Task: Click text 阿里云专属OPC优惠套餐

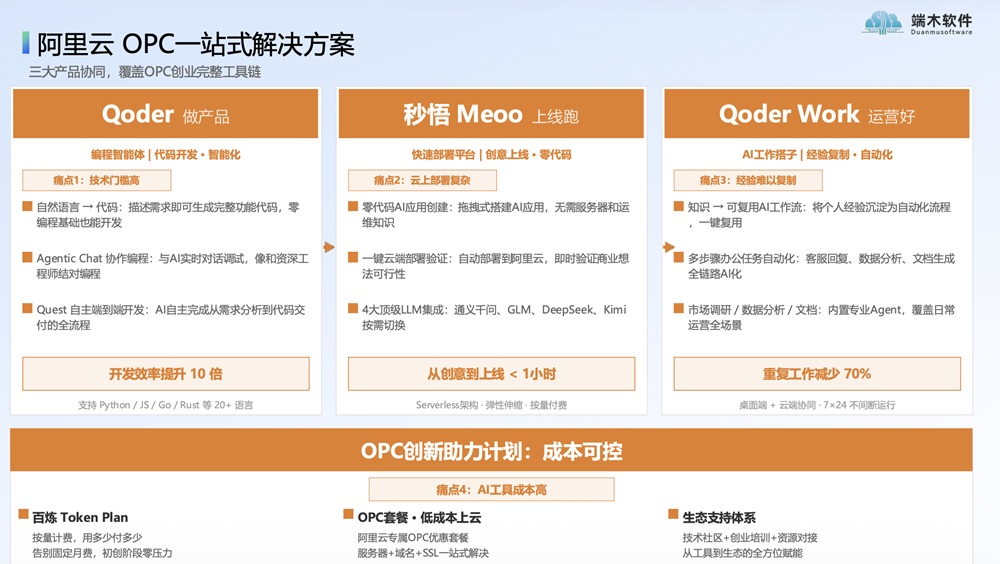Action: [413, 538]
